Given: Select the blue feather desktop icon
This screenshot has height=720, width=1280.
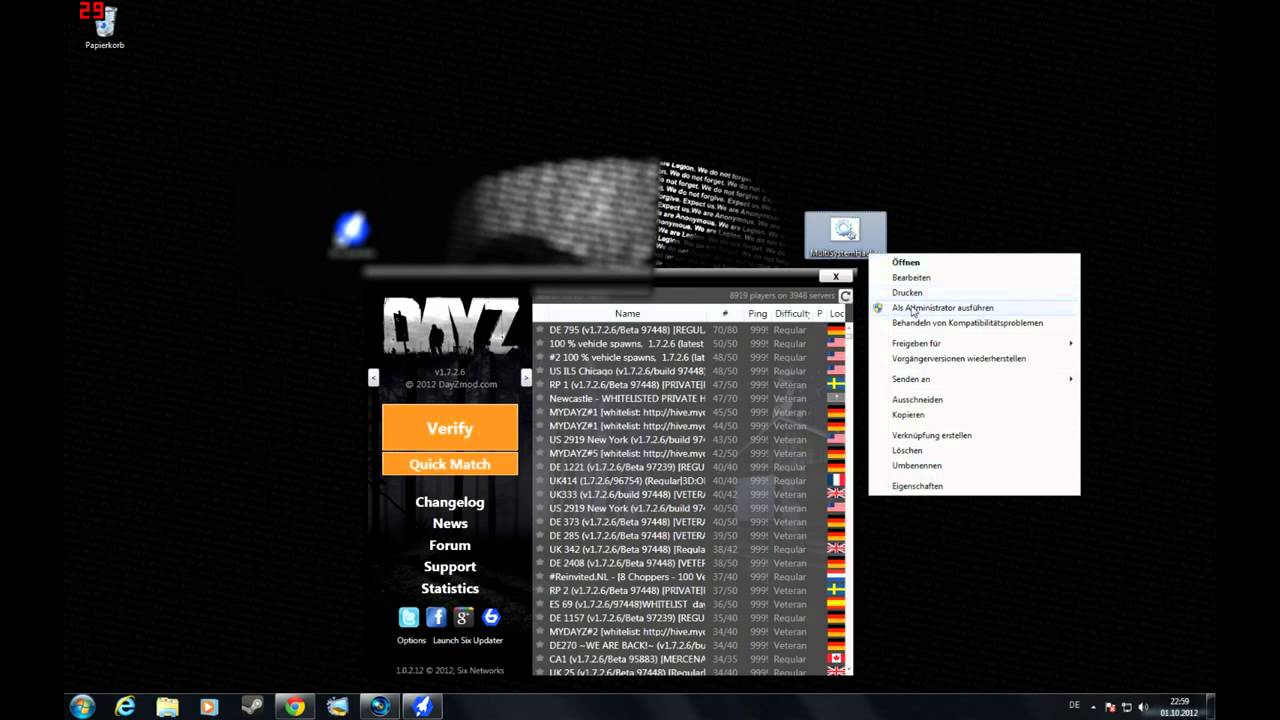Looking at the screenshot, I should point(350,233).
